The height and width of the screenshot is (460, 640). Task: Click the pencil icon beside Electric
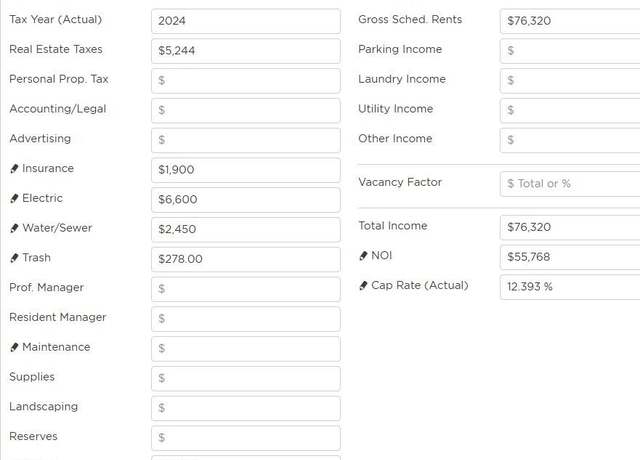(14, 198)
